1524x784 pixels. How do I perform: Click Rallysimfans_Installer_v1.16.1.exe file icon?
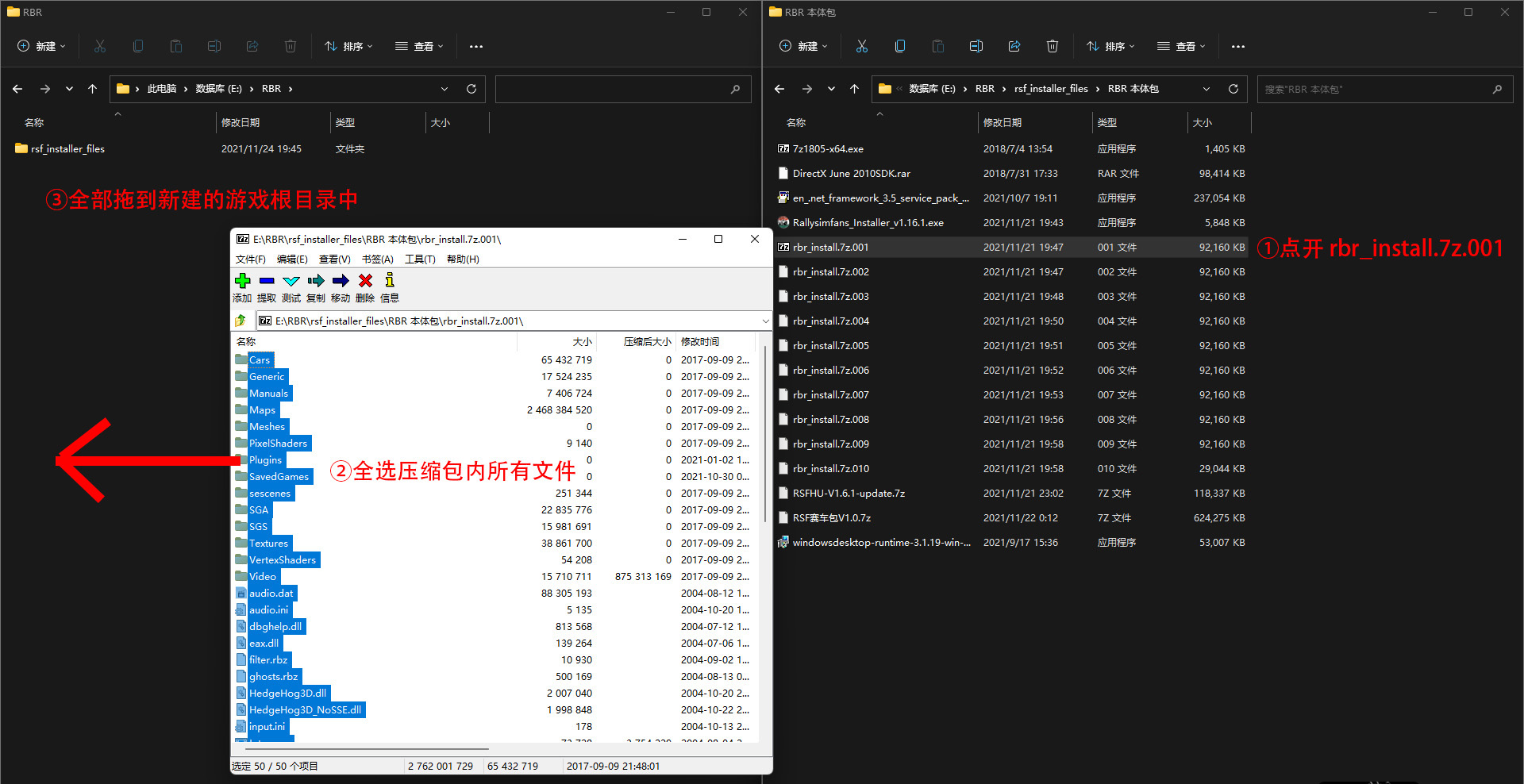pos(783,222)
